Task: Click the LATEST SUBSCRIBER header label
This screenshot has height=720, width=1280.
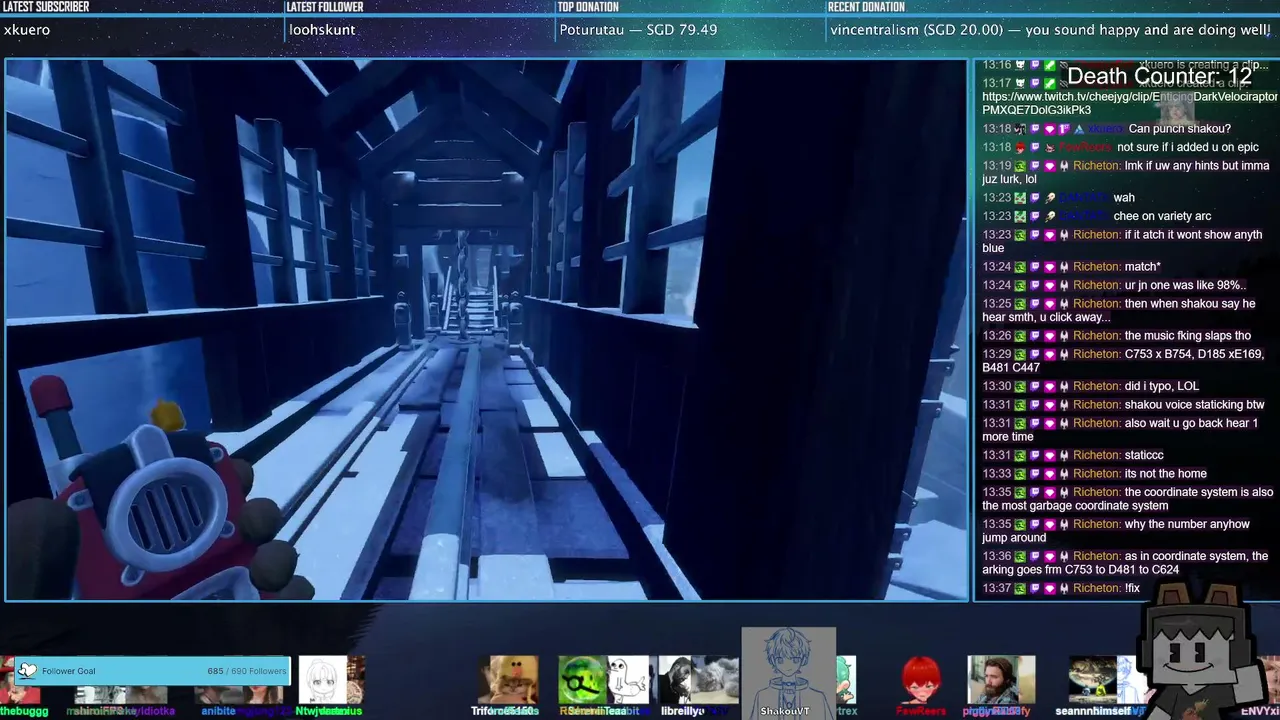Action: click(x=46, y=7)
